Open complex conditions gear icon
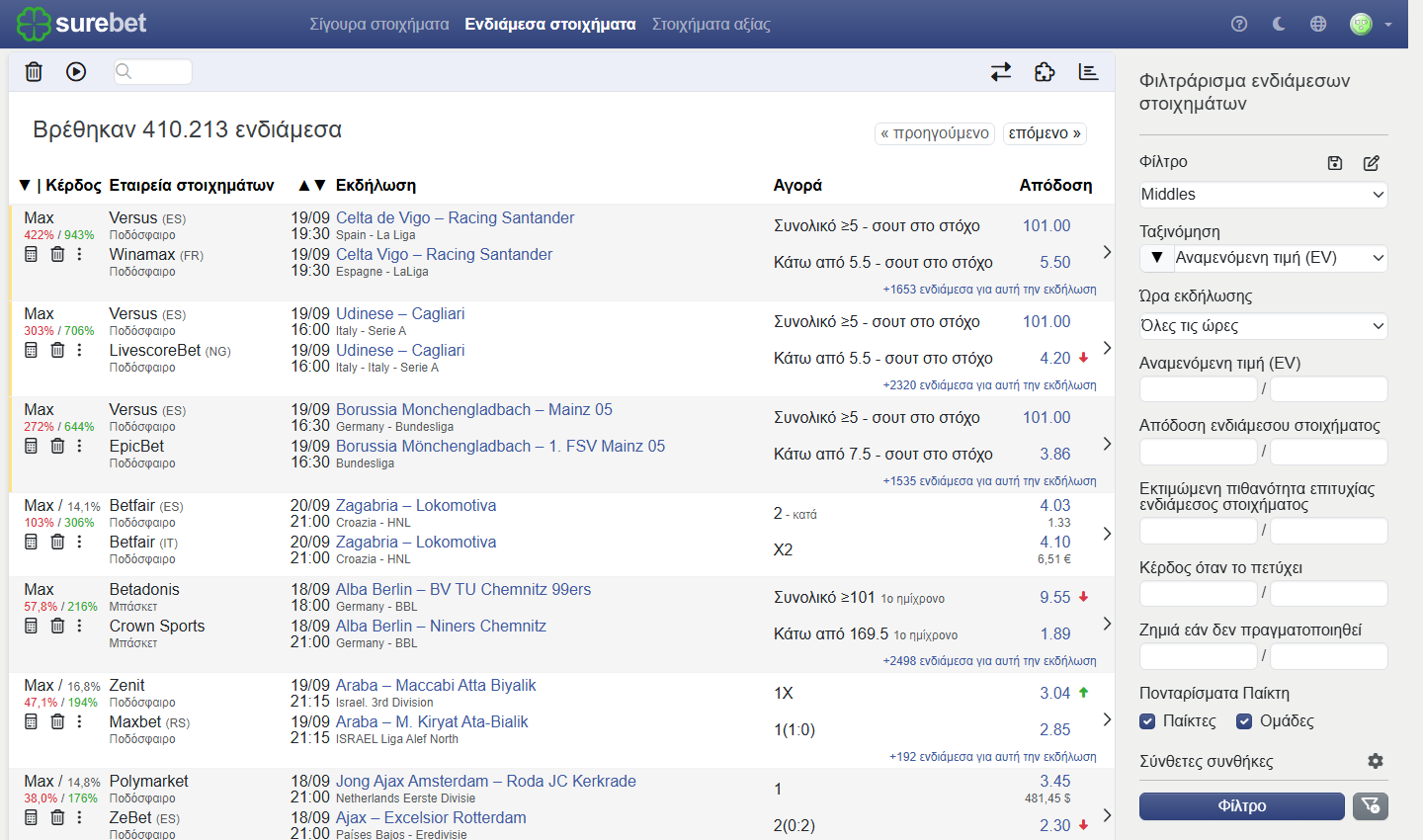The image size is (1423, 840). pyautogui.click(x=1376, y=761)
